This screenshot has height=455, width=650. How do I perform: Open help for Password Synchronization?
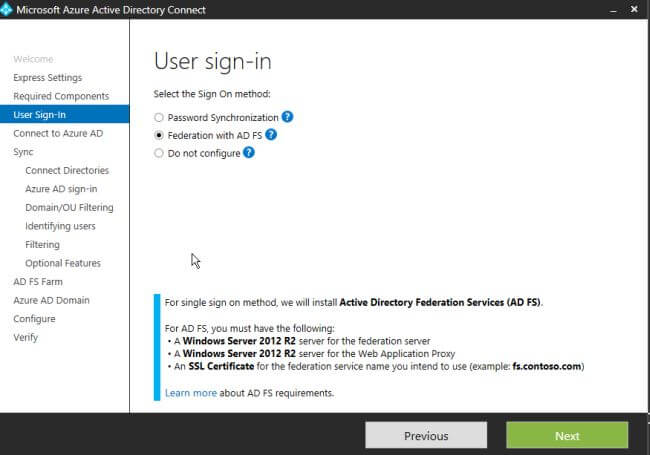coord(287,117)
